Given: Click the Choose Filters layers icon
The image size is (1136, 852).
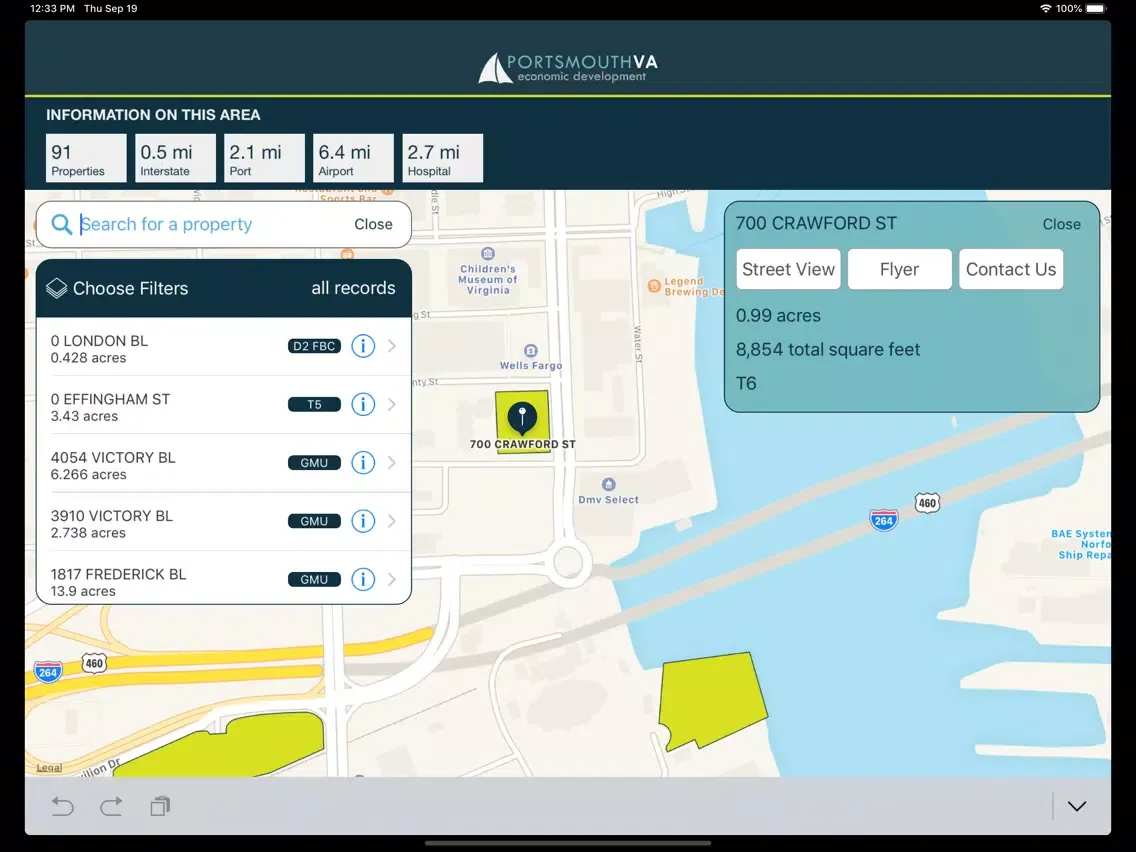Looking at the screenshot, I should [x=57, y=288].
